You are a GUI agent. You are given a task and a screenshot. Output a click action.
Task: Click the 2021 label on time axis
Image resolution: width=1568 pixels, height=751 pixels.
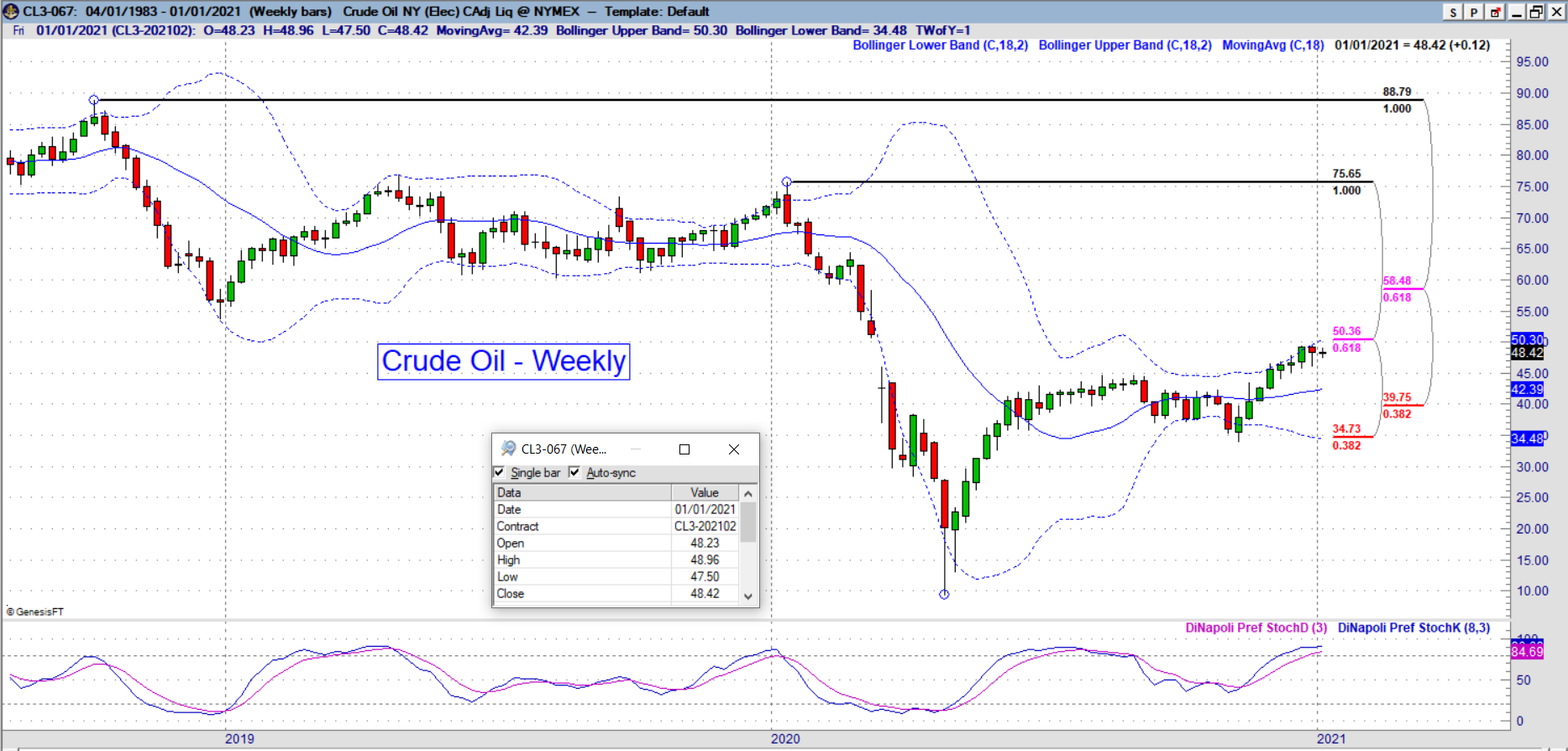(1331, 739)
